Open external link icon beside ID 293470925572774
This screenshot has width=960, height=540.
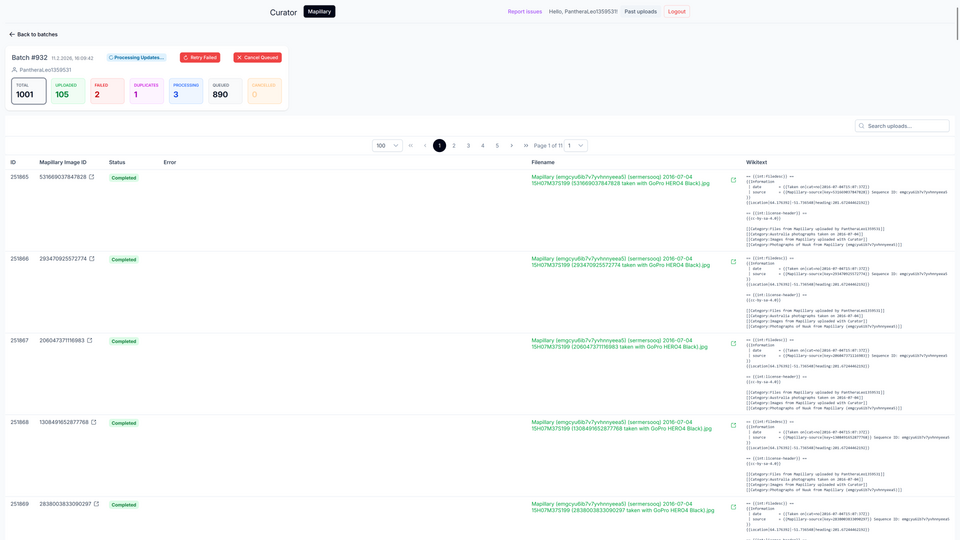92,259
